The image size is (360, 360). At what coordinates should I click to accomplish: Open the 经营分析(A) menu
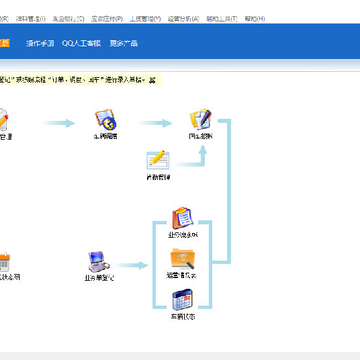click(183, 19)
